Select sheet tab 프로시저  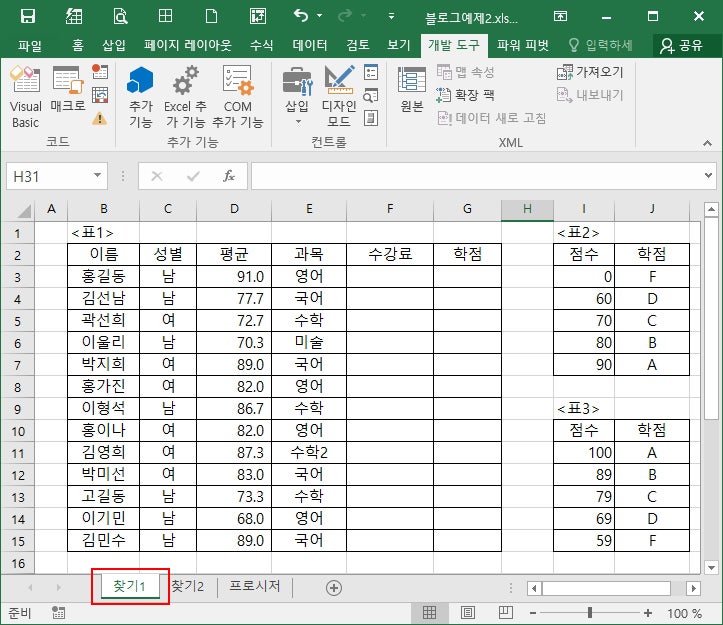[x=255, y=586]
